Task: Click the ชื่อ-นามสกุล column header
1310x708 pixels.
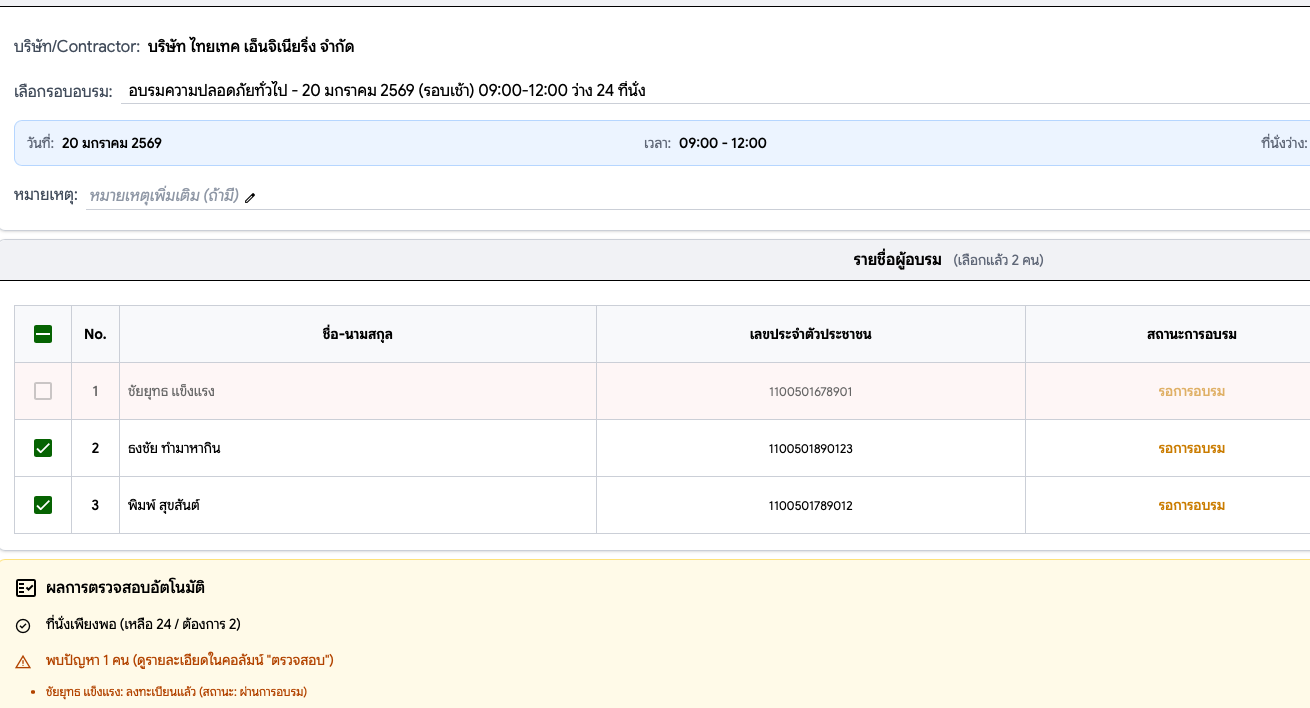Action: tap(358, 333)
